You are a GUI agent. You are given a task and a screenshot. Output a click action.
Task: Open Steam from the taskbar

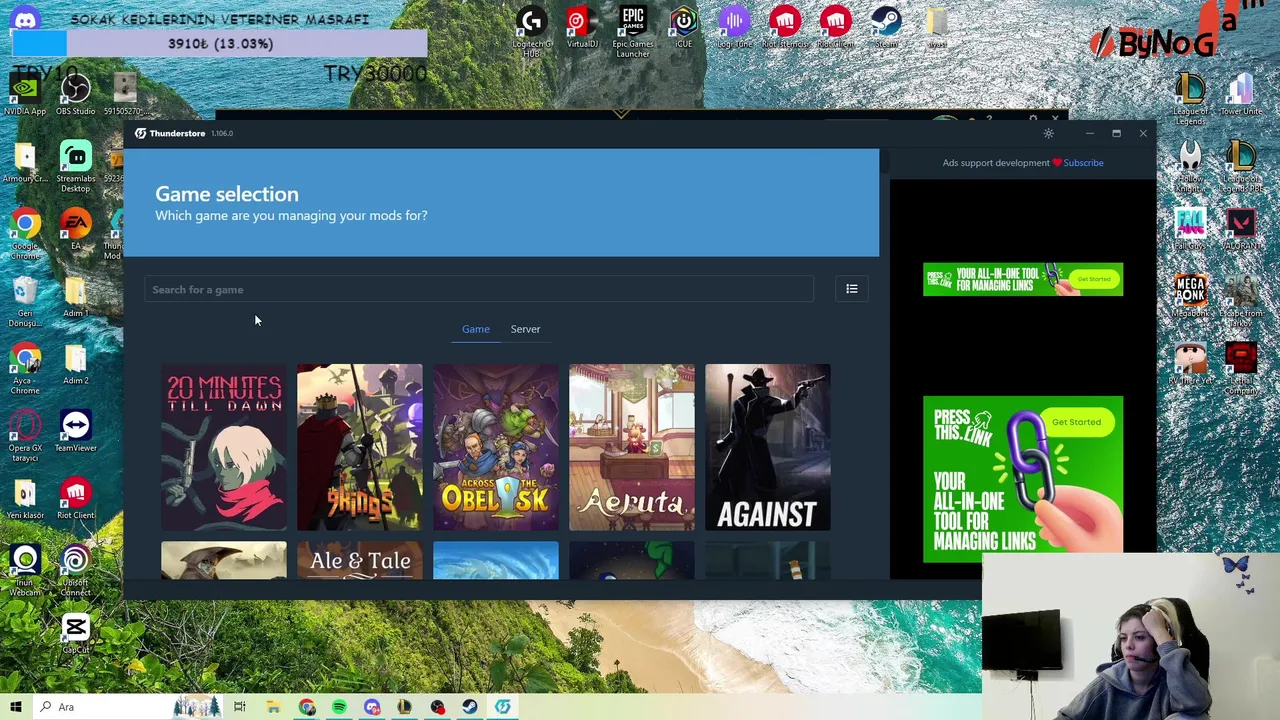pos(470,707)
